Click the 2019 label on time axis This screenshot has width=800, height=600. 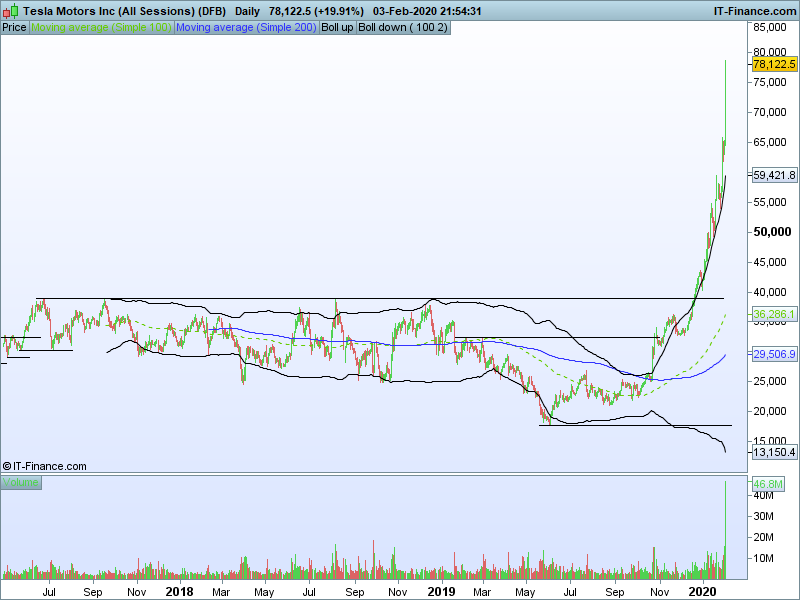coord(441,592)
